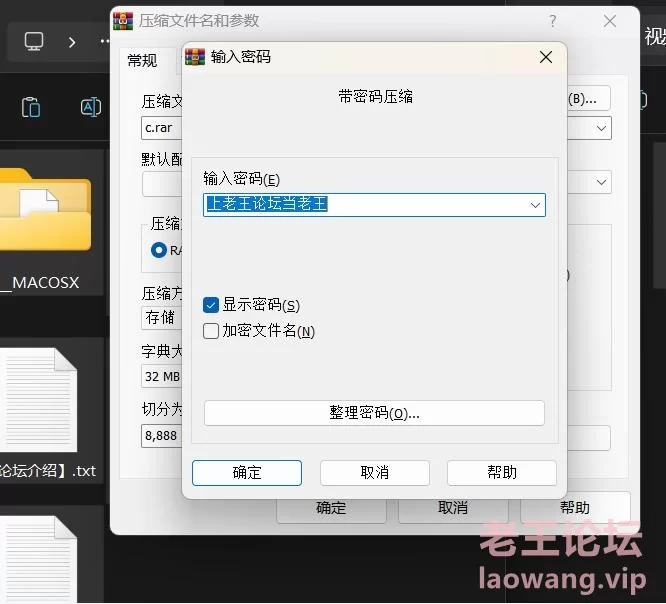The width and height of the screenshot is (666, 604).
Task: Click the Rename icon in Explorer toolbar
Action: click(x=91, y=107)
